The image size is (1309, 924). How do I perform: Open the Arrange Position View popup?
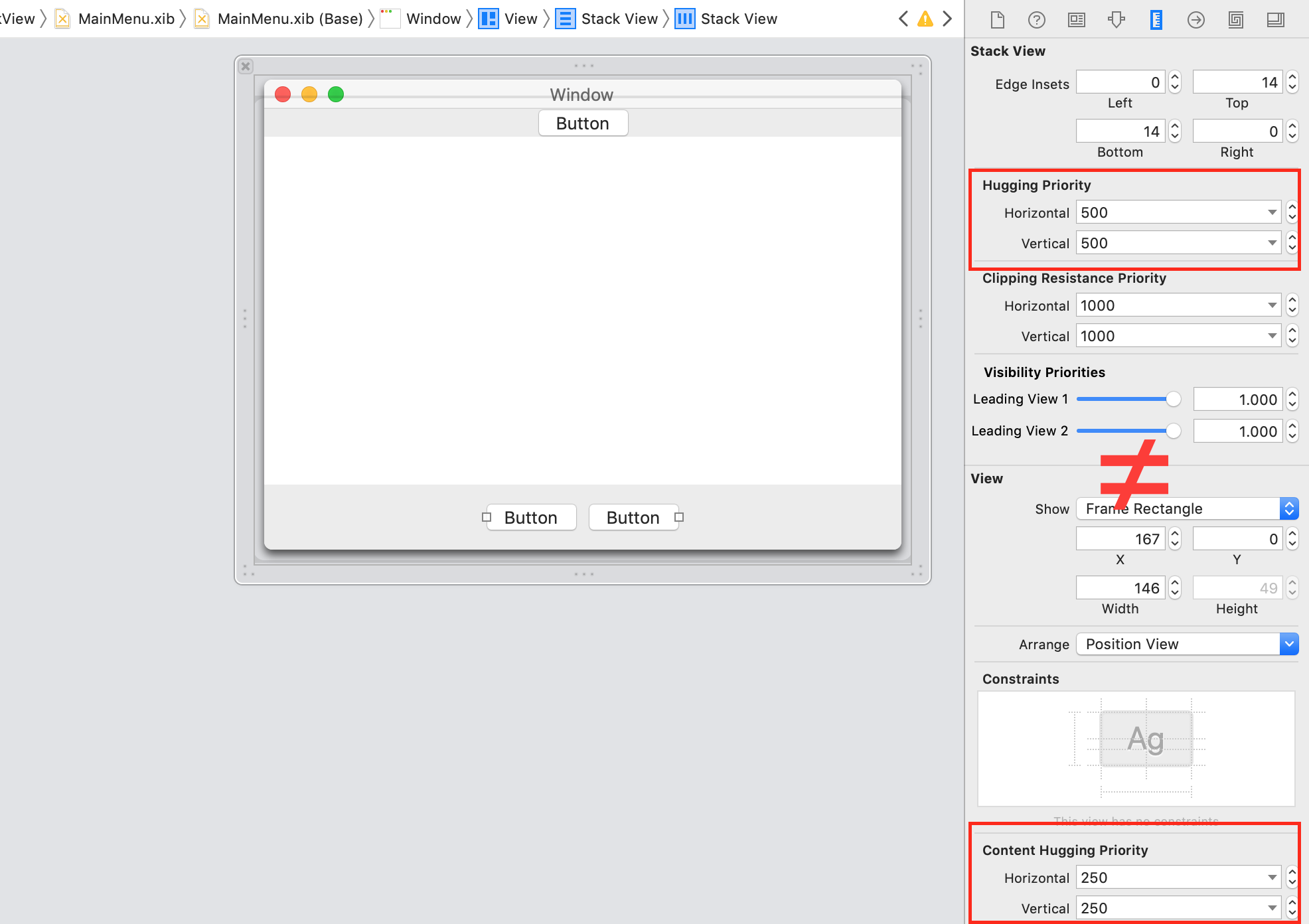tap(1186, 644)
